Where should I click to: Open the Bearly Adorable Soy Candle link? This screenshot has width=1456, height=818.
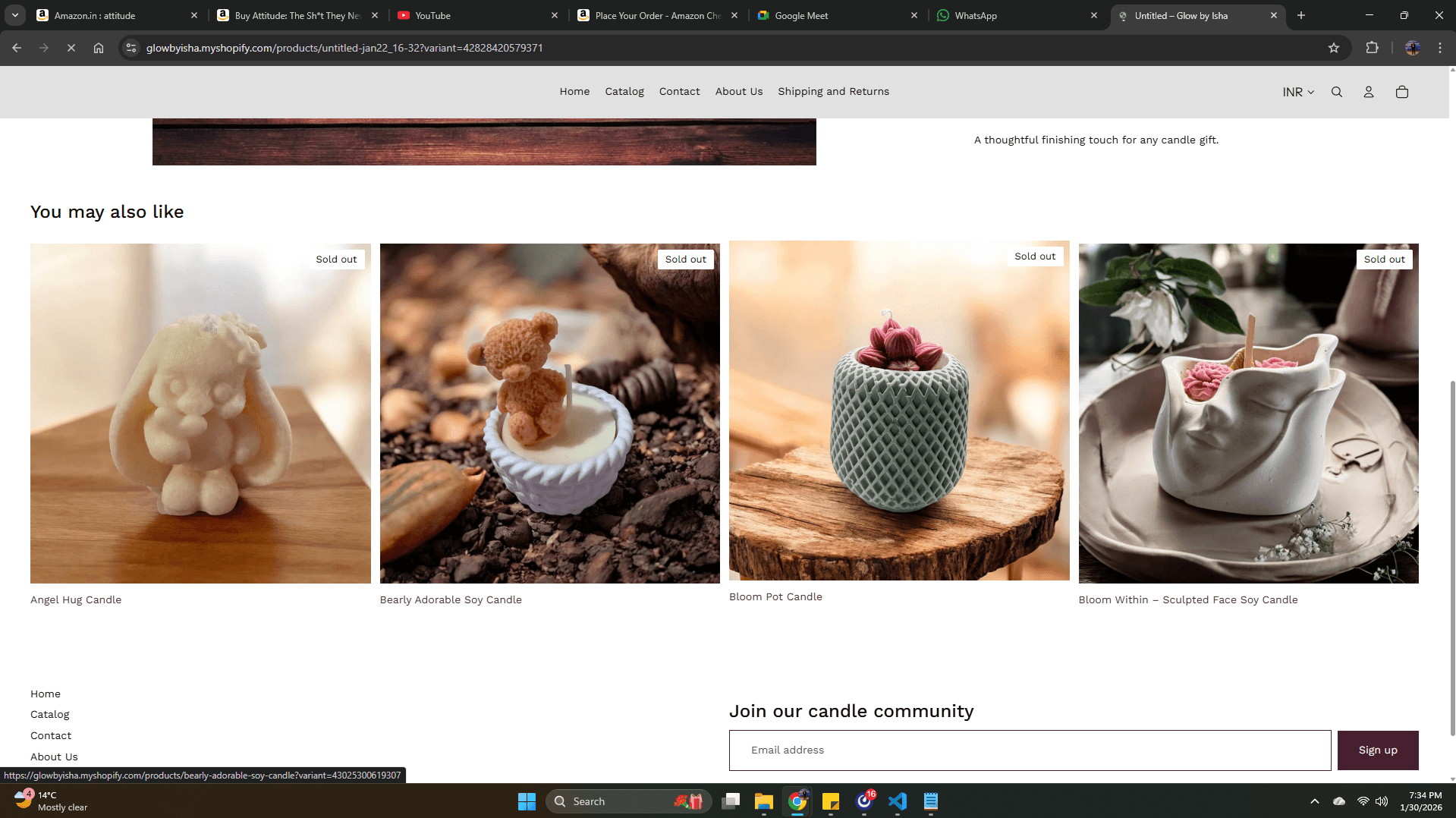pyautogui.click(x=451, y=599)
